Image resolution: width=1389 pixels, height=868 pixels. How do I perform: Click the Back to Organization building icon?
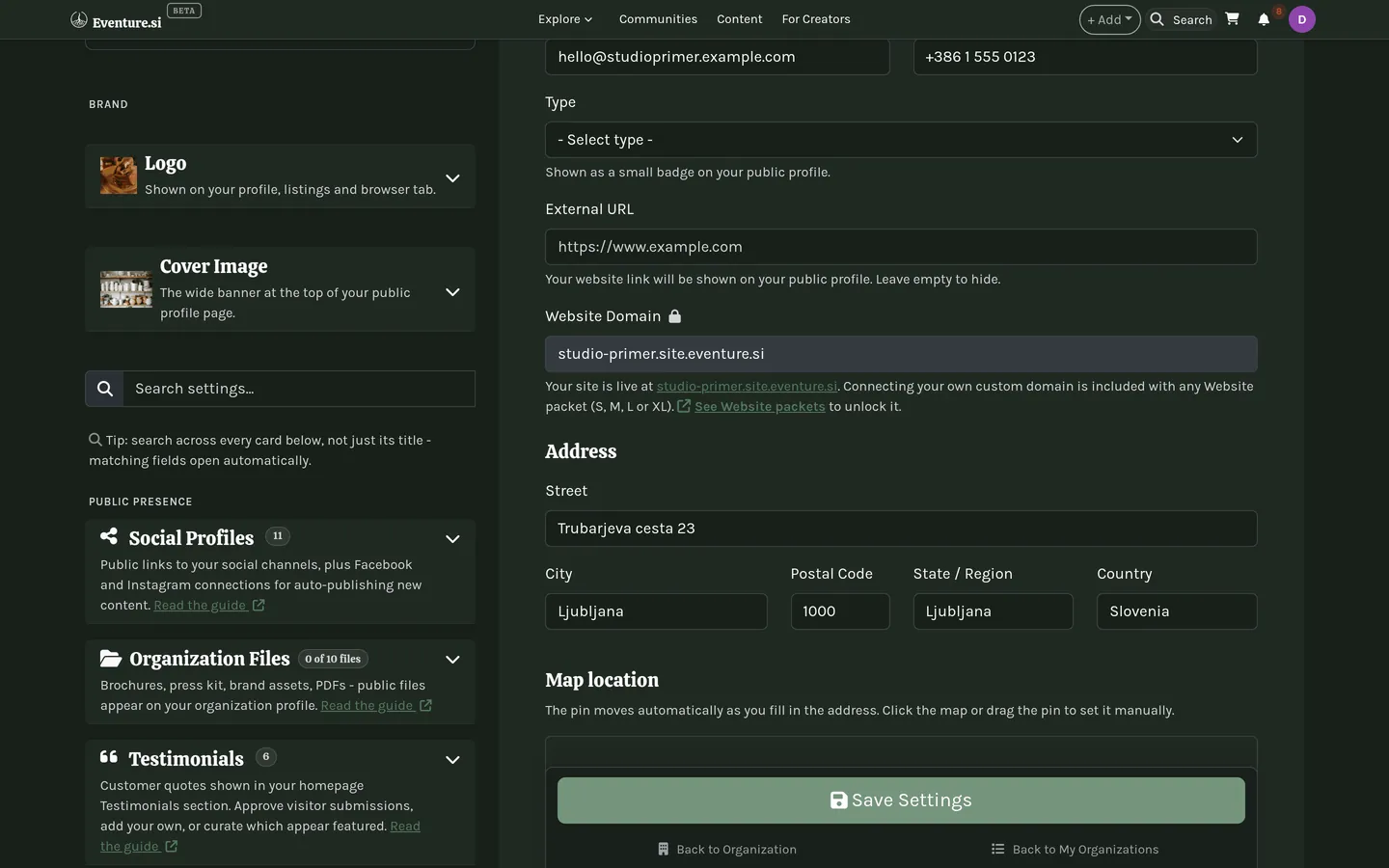(x=664, y=849)
